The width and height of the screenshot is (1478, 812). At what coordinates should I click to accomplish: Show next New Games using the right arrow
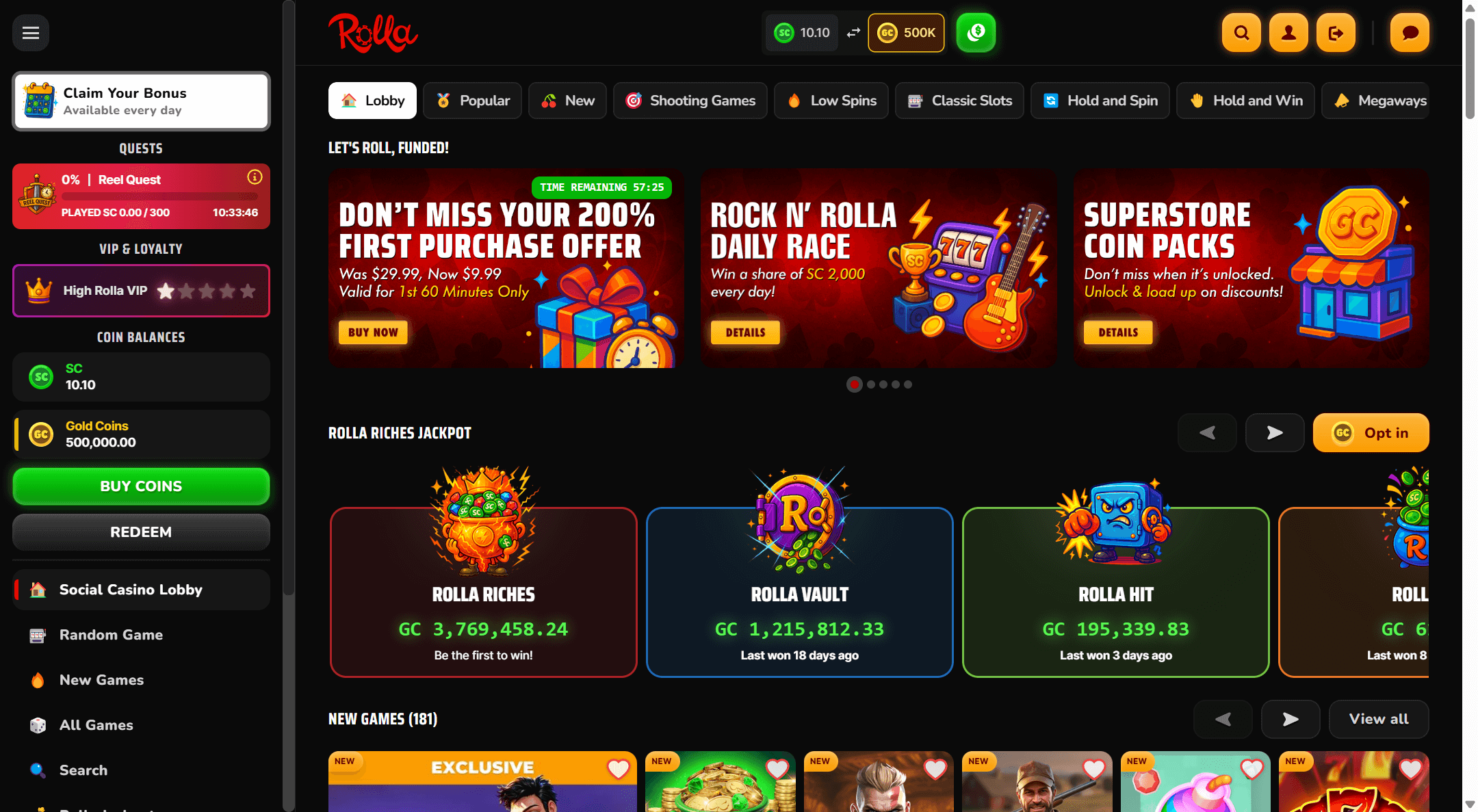click(1291, 719)
